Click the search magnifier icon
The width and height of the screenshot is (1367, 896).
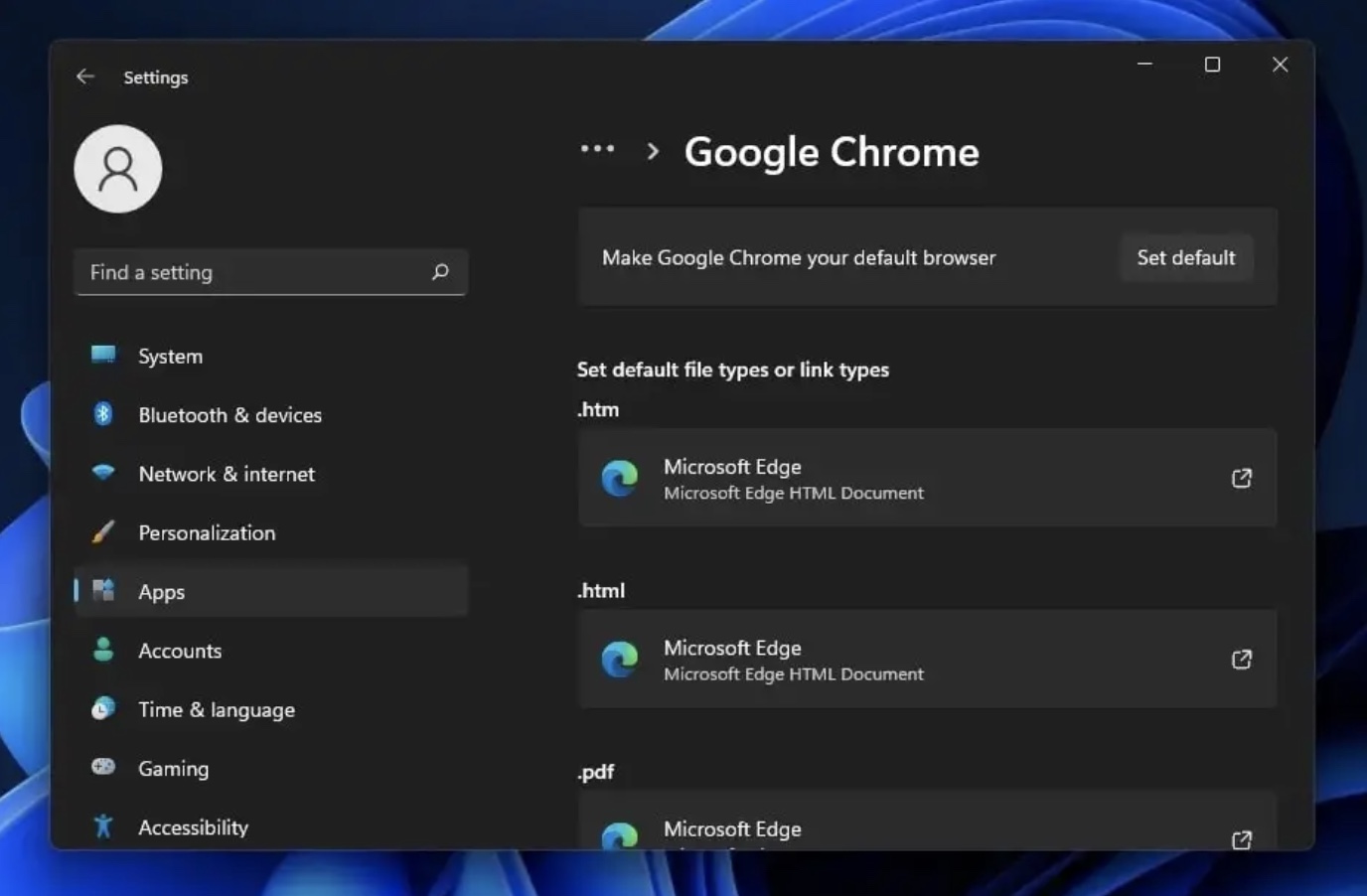tap(440, 271)
